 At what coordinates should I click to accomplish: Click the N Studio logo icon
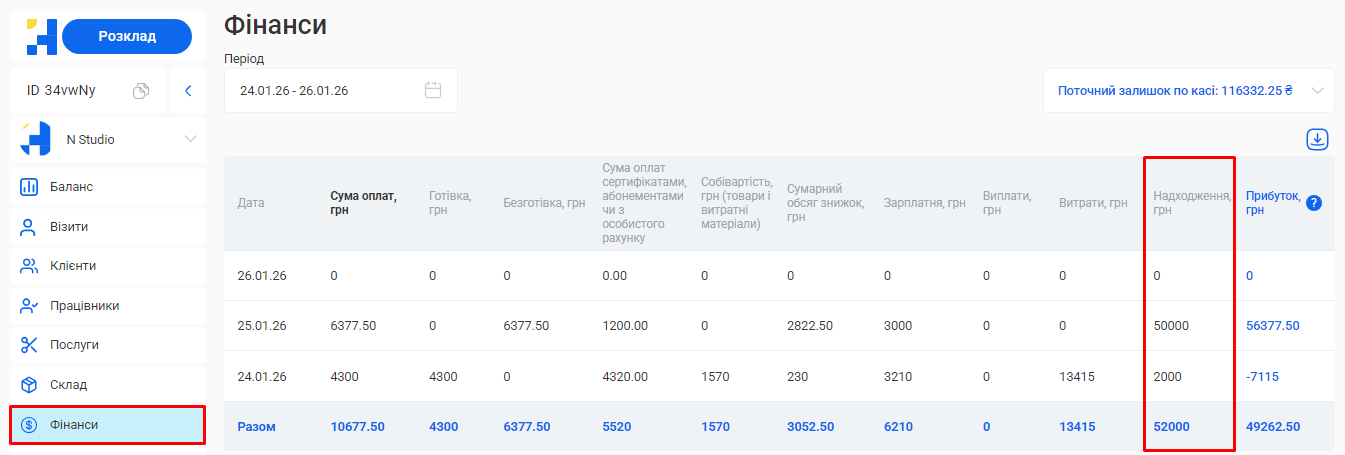pos(36,140)
